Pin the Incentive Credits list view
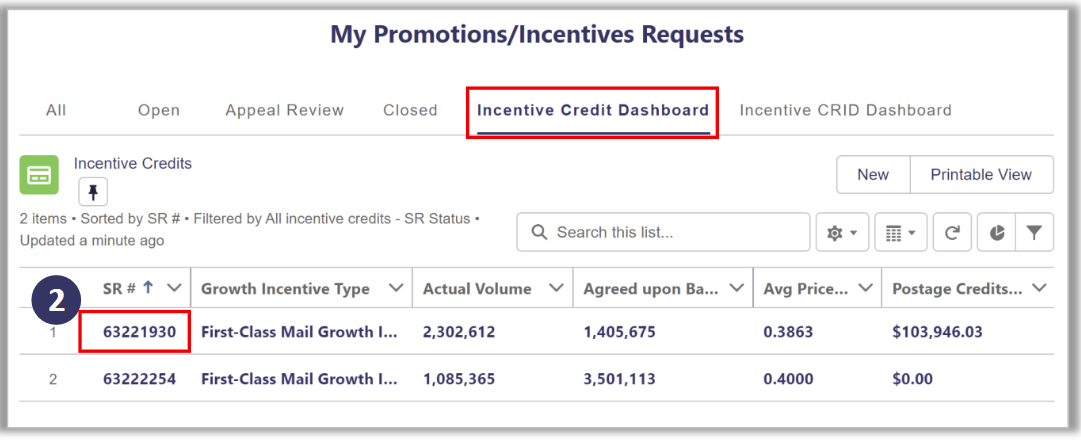The image size is (1081, 444). (93, 192)
